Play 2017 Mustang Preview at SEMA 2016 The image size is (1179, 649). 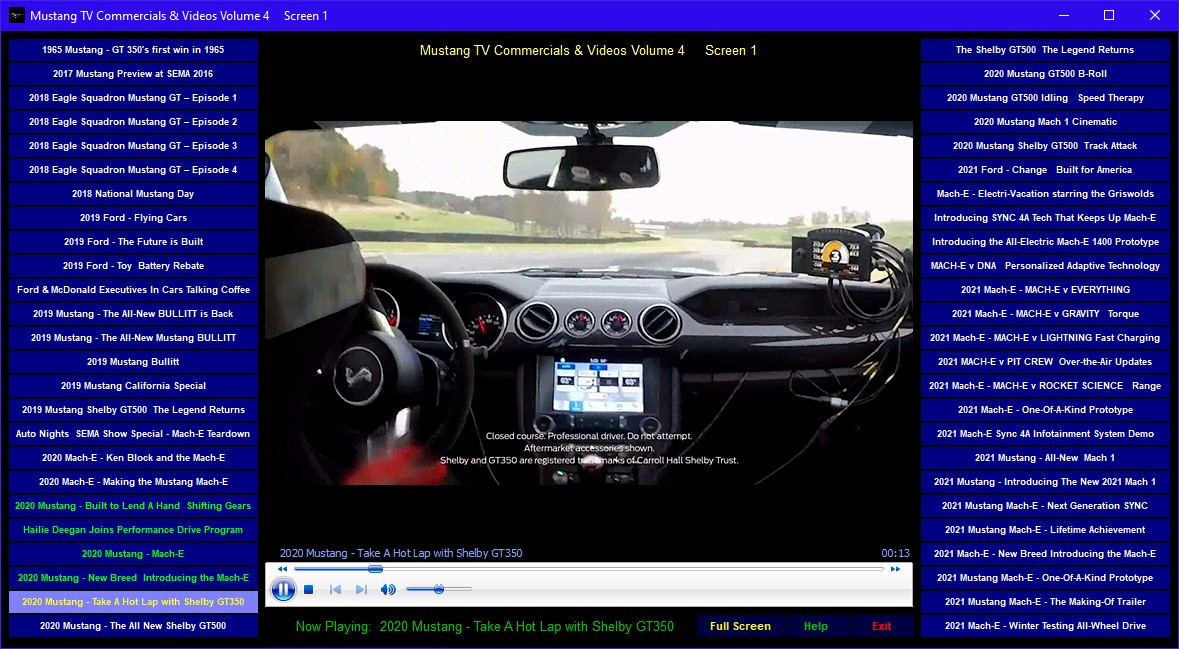coord(133,74)
